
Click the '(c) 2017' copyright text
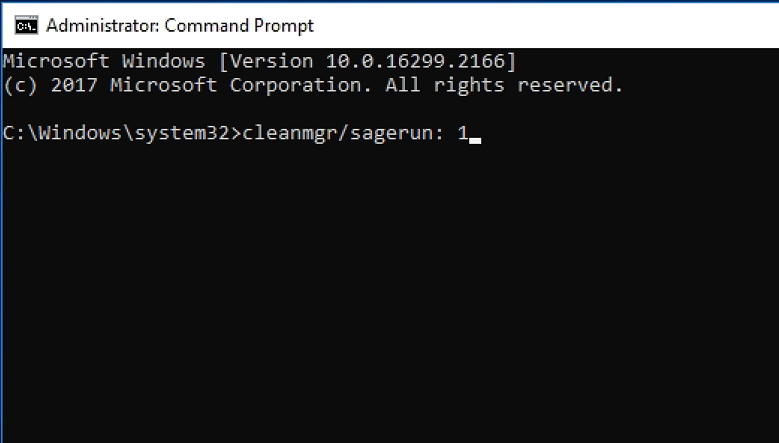click(x=50, y=85)
